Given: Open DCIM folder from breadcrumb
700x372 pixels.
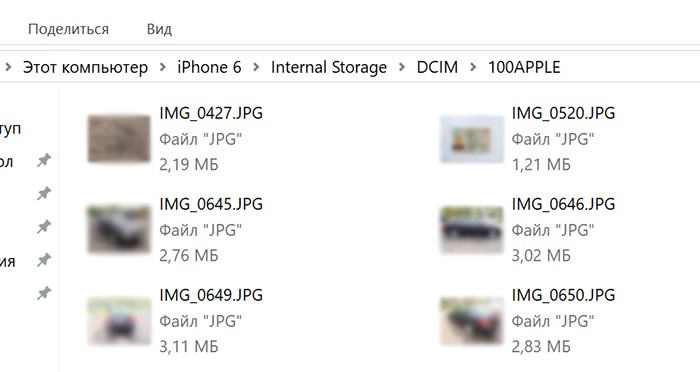Looking at the screenshot, I should [x=437, y=67].
